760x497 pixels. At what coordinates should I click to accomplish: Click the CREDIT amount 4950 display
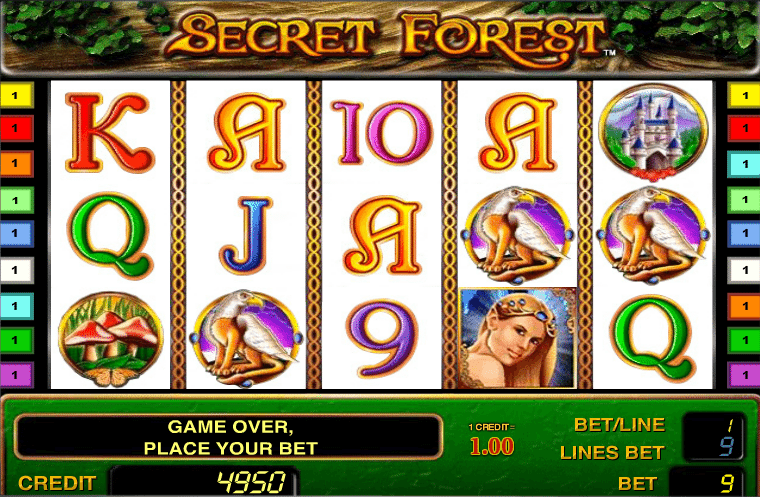204,482
